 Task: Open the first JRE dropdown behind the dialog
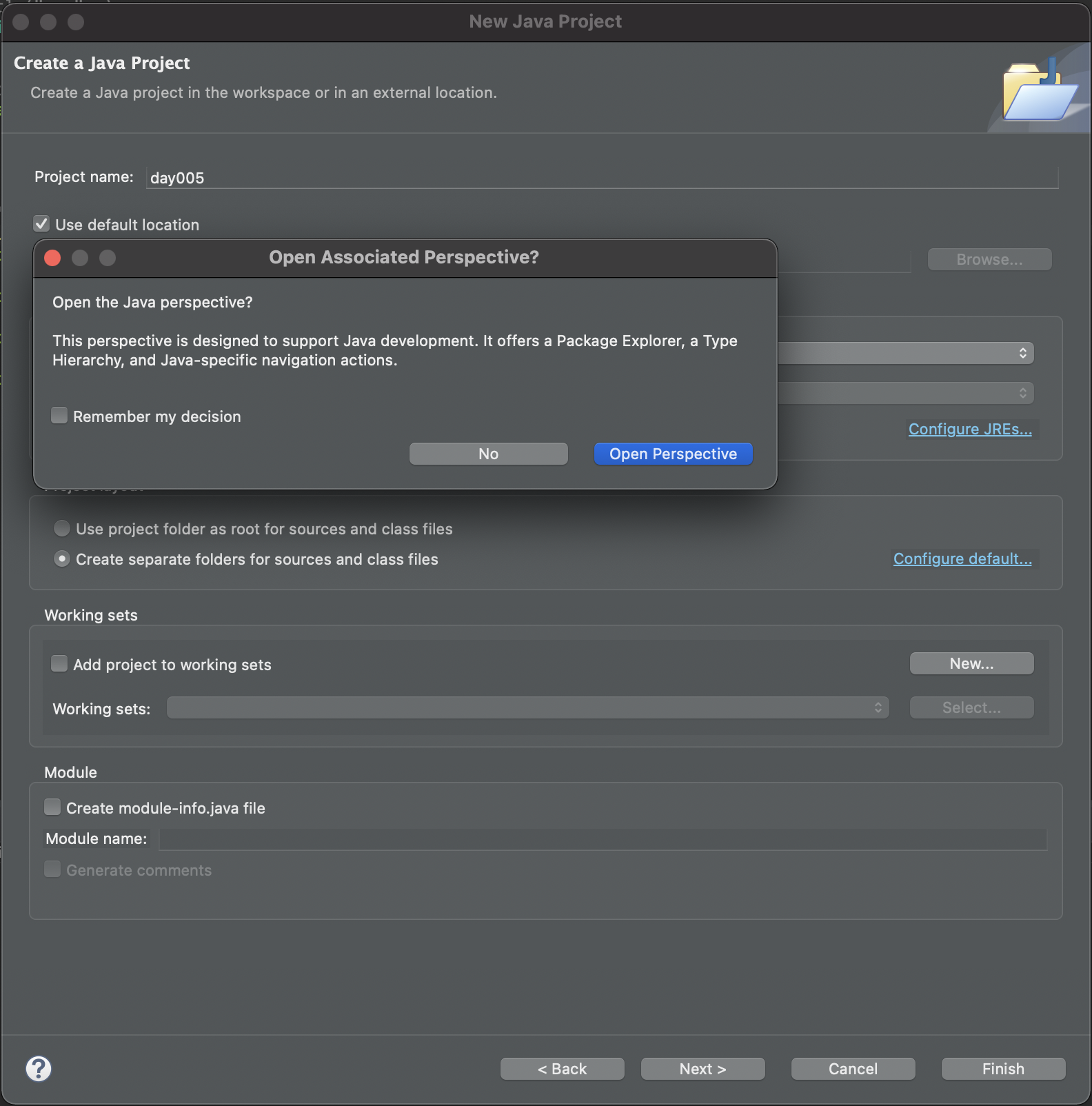click(906, 353)
